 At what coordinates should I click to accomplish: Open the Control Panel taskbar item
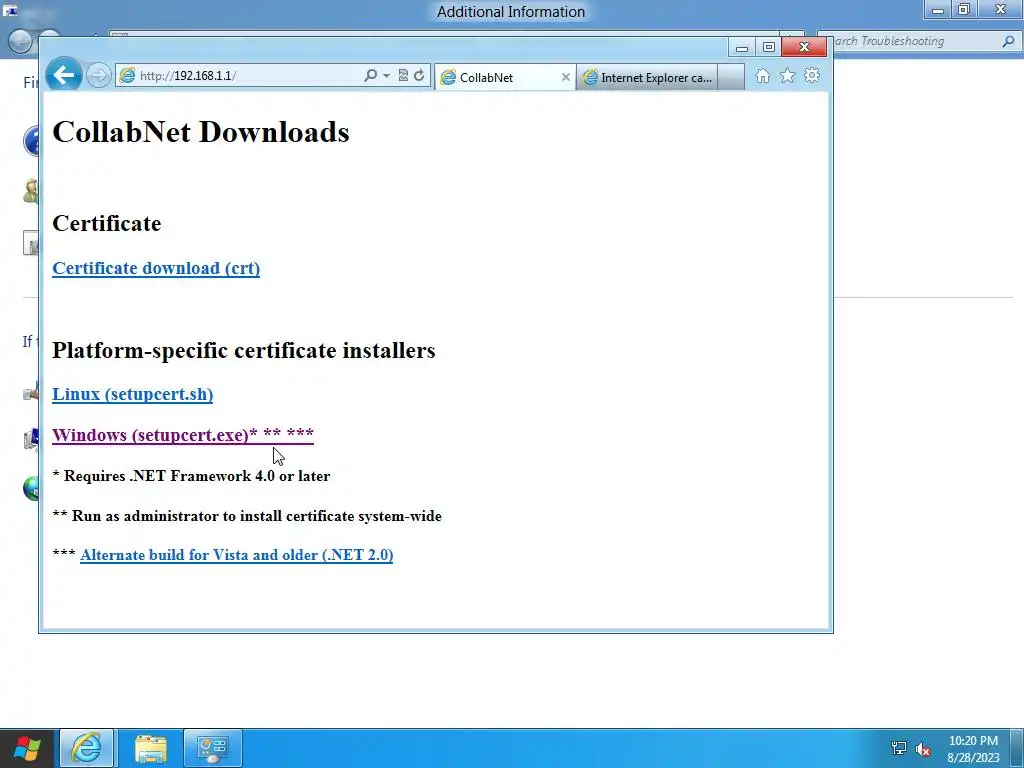click(x=212, y=748)
